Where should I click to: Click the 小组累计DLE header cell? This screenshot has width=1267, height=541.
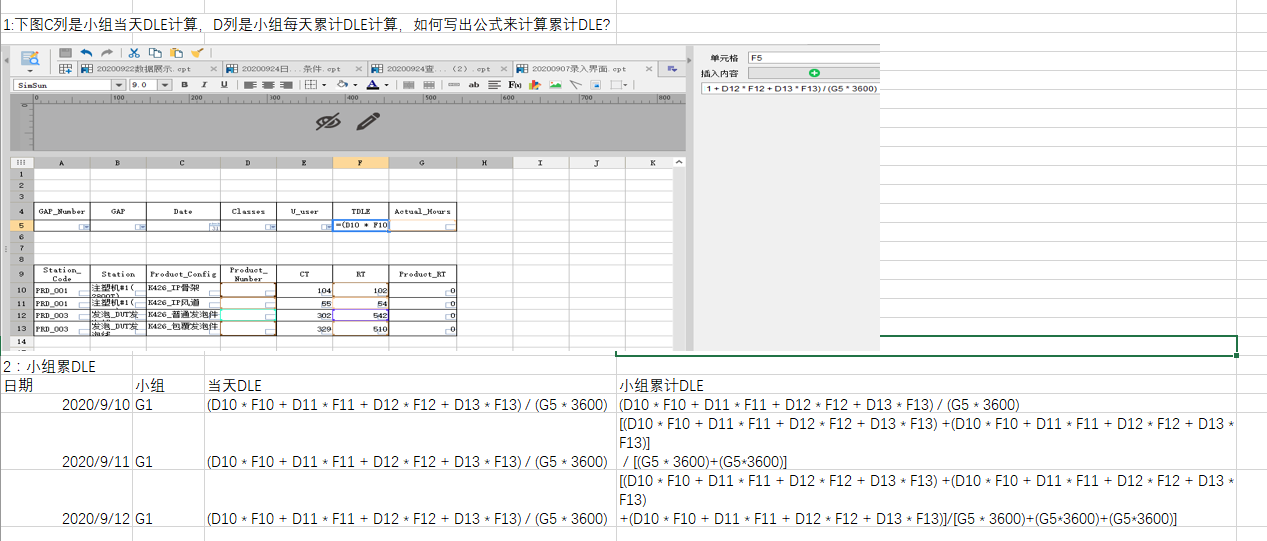(926, 385)
